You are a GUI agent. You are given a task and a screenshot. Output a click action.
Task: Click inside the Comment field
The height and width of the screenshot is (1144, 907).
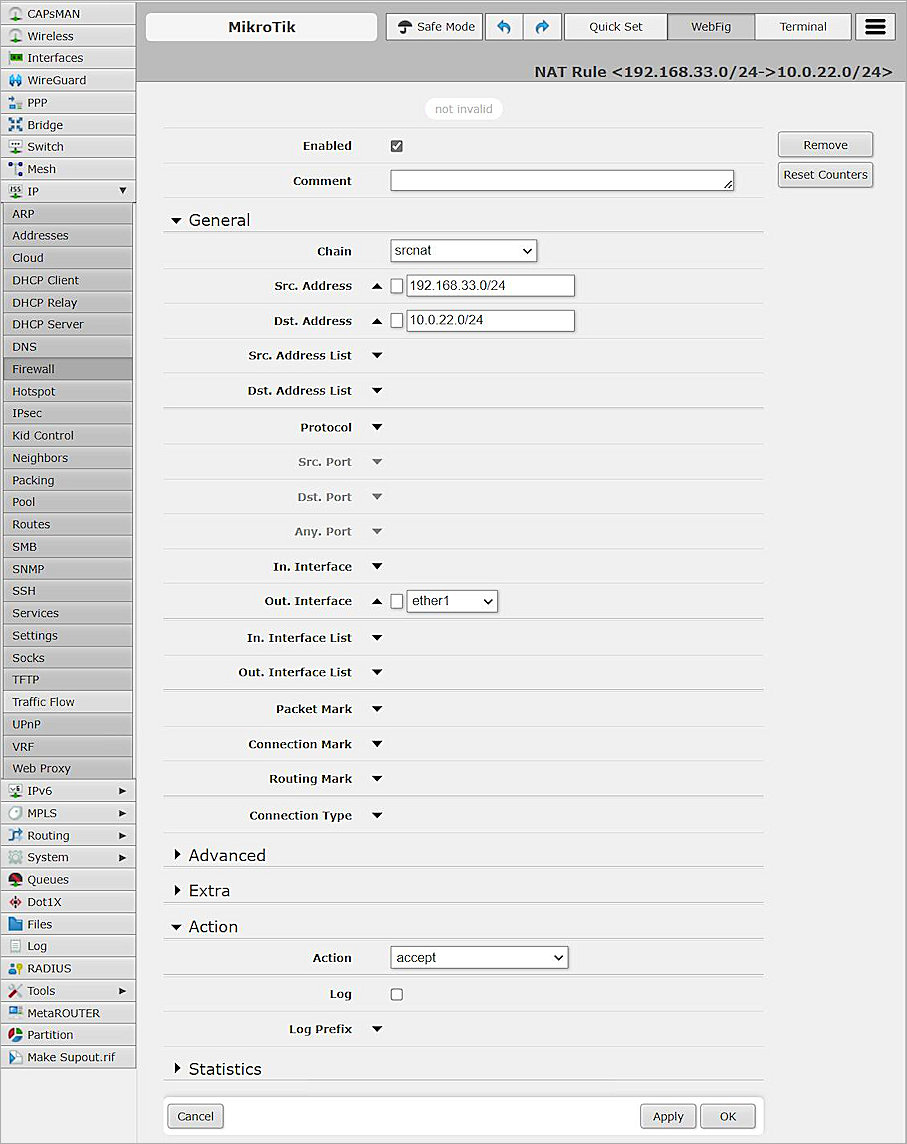560,181
